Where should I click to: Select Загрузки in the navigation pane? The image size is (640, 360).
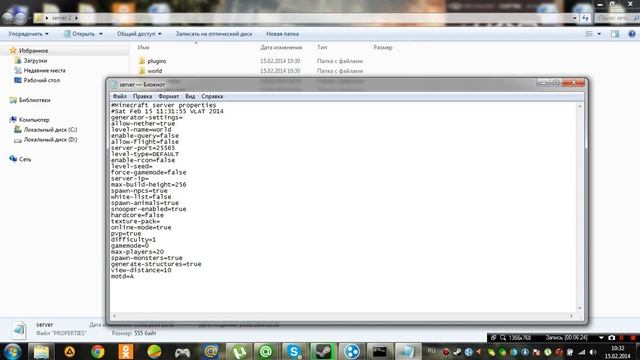point(35,60)
